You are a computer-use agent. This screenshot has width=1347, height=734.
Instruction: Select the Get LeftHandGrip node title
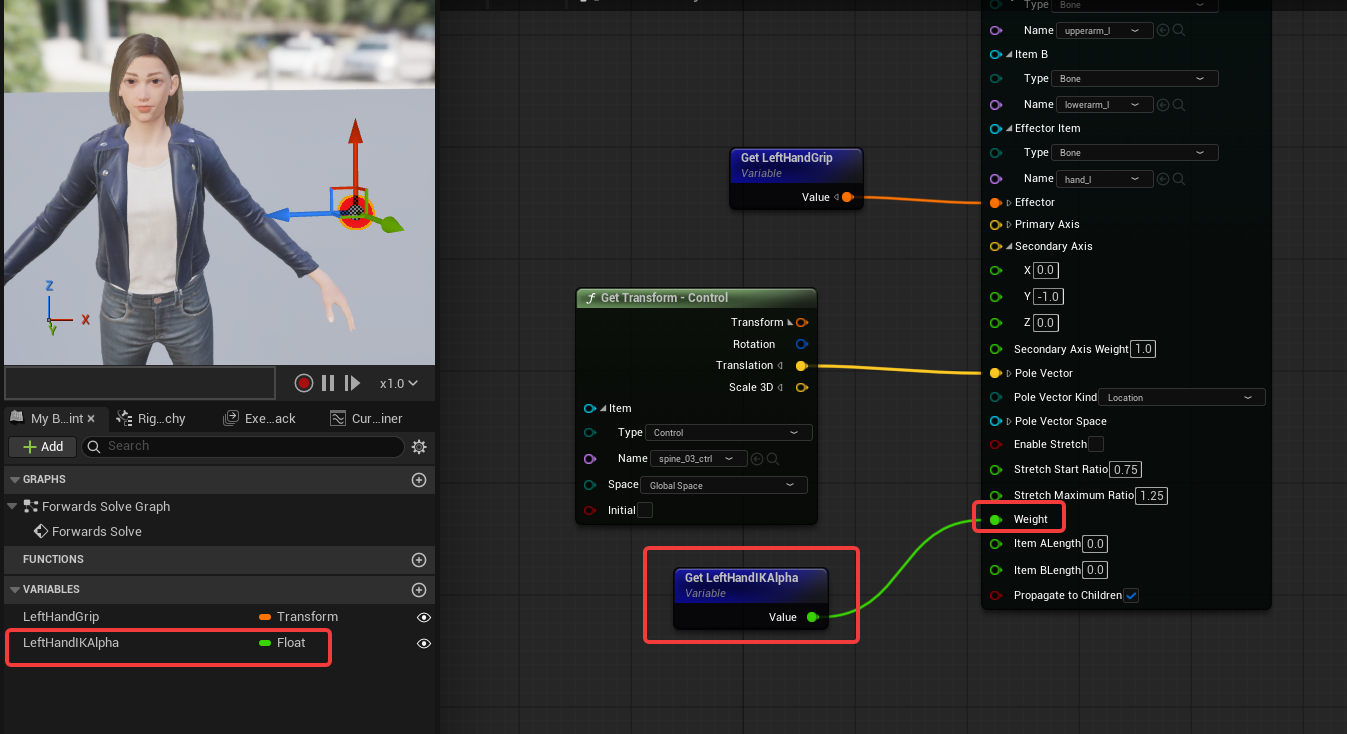786,158
